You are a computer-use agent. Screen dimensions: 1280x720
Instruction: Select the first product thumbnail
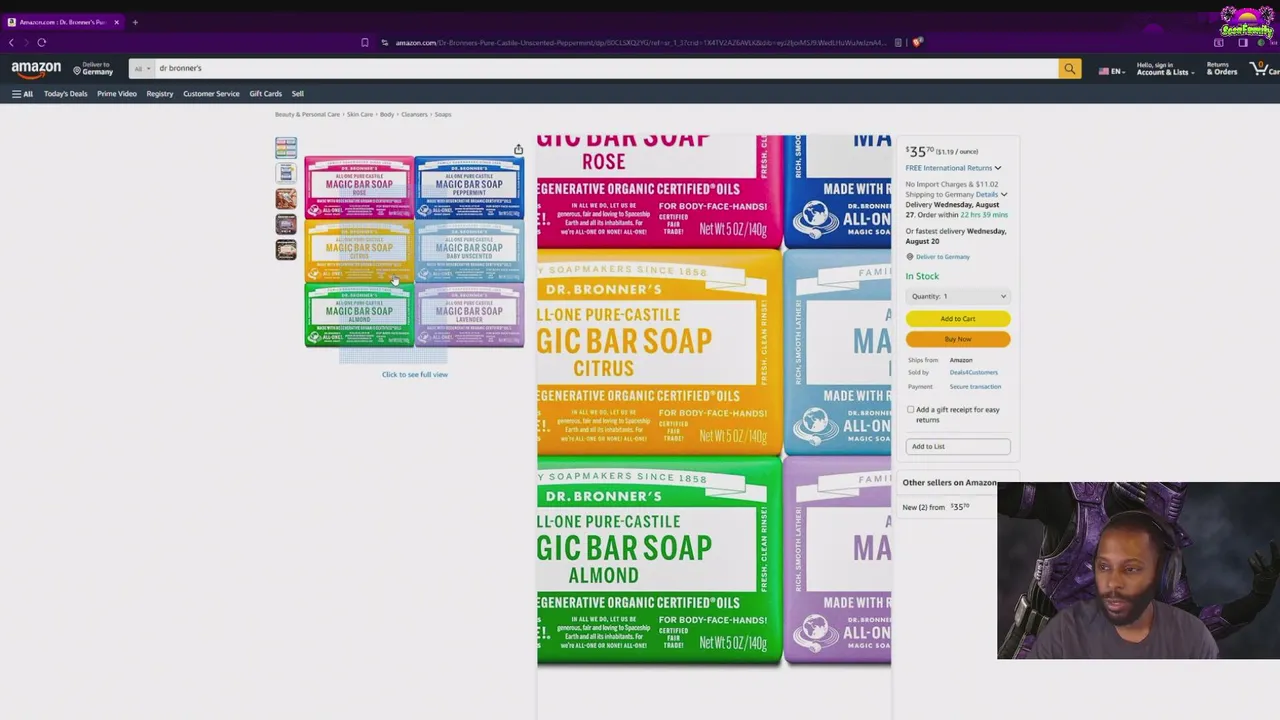pyautogui.click(x=286, y=148)
